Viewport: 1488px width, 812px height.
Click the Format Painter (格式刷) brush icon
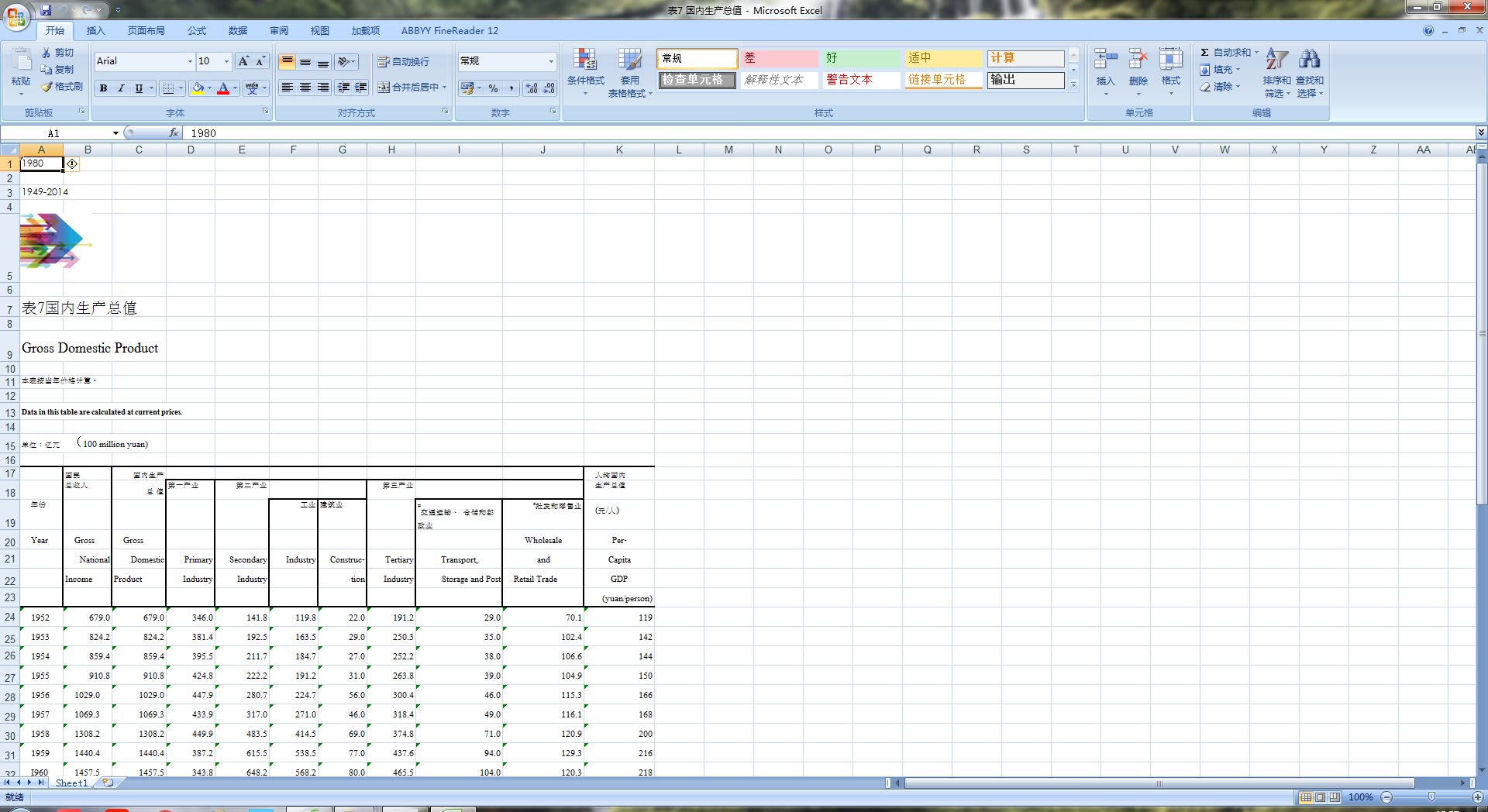coord(47,87)
